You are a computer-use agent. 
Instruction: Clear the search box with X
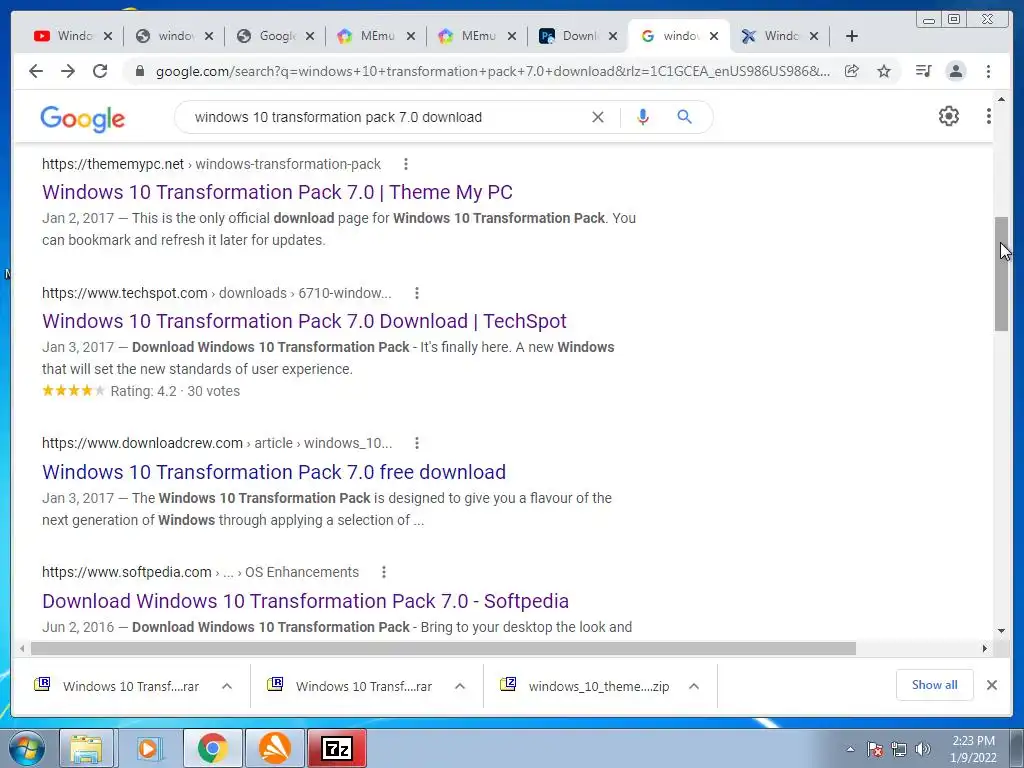[x=598, y=117]
